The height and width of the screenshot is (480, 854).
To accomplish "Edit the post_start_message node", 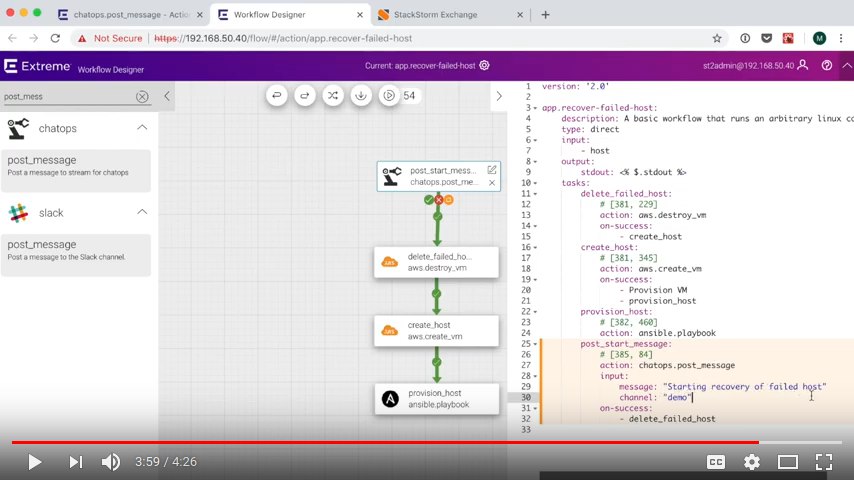I will point(492,170).
